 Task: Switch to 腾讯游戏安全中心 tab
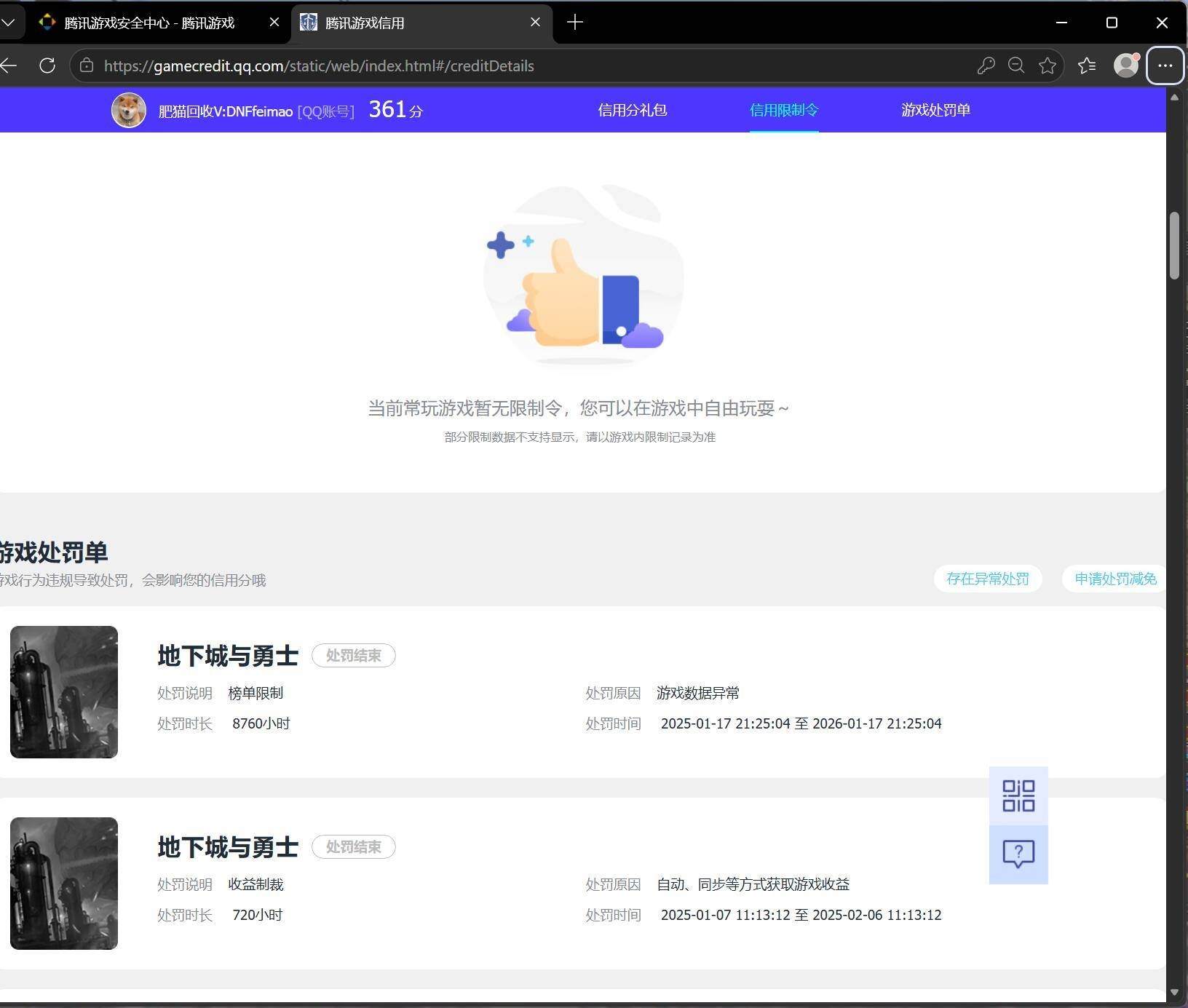pyautogui.click(x=149, y=23)
